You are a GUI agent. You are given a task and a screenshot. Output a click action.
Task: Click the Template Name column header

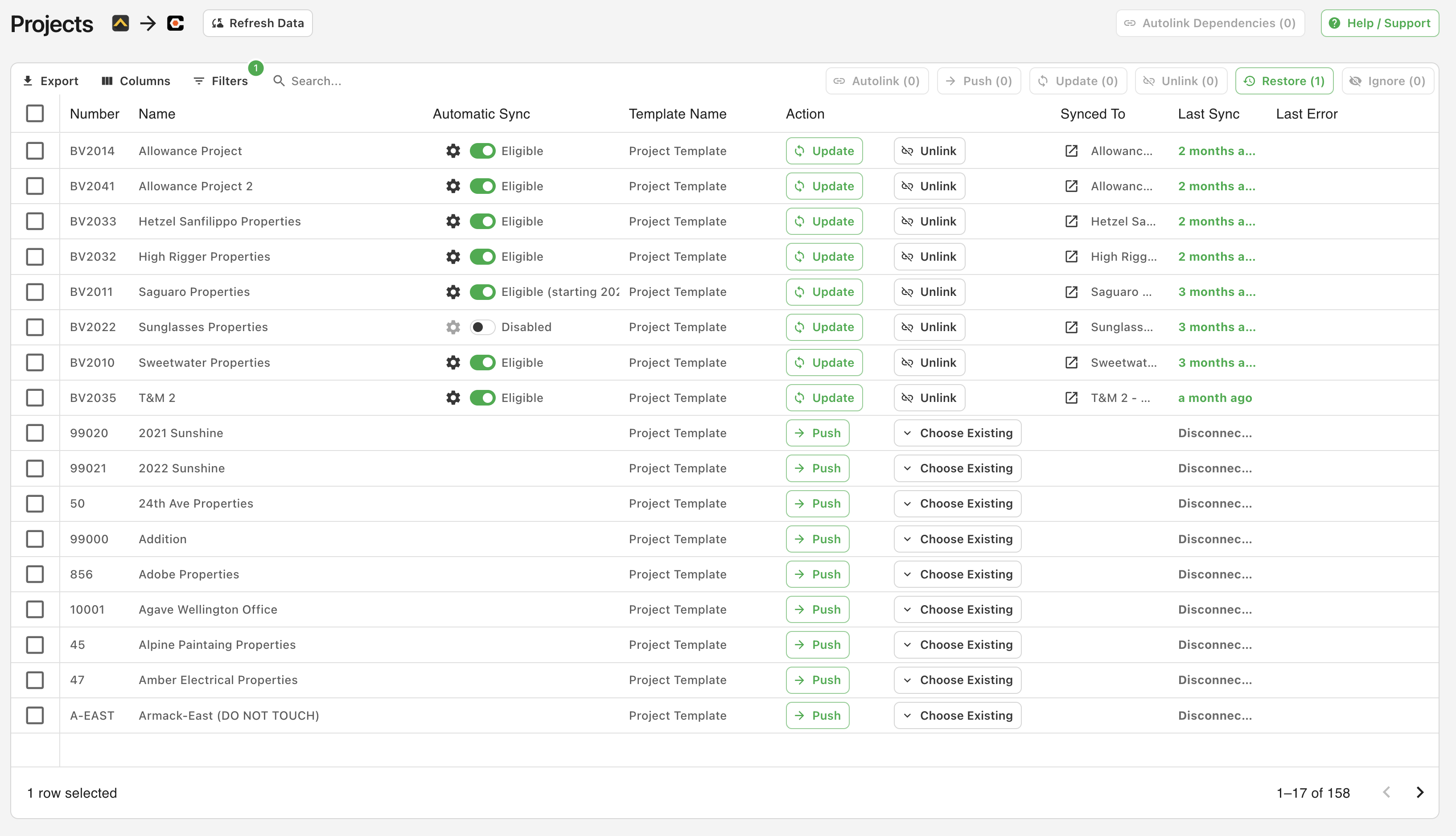click(677, 114)
